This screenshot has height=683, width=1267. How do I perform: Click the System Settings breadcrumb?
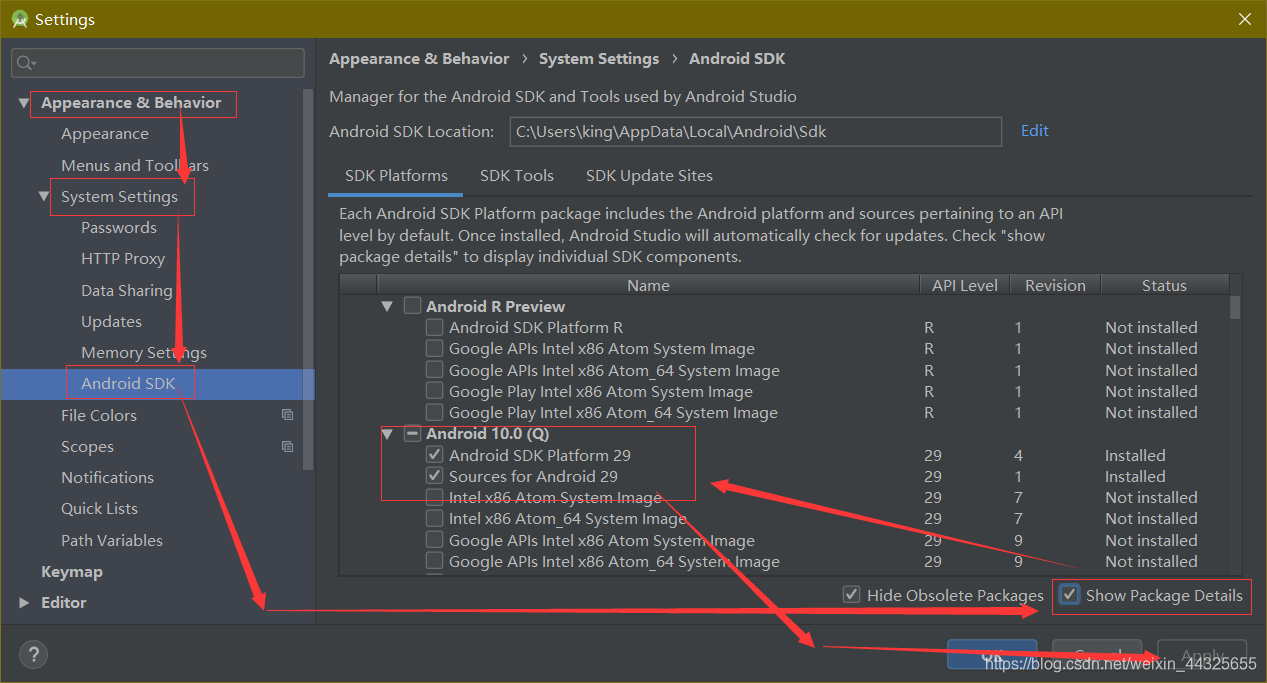pyautogui.click(x=599, y=59)
